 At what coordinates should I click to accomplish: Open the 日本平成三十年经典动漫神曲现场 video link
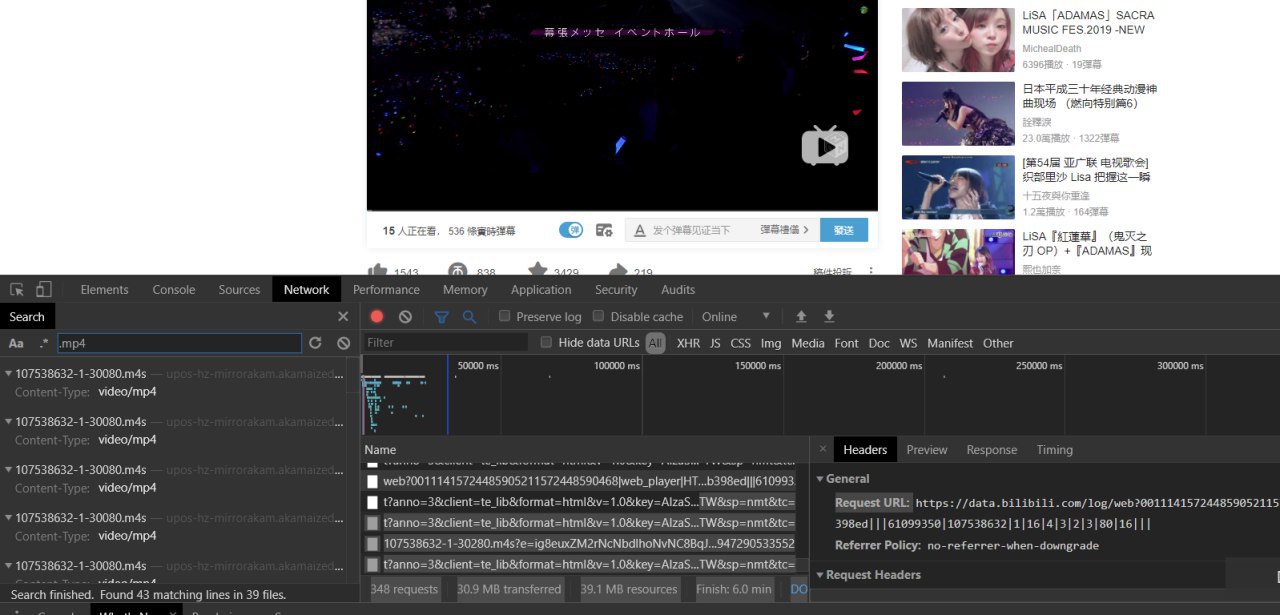point(1089,96)
